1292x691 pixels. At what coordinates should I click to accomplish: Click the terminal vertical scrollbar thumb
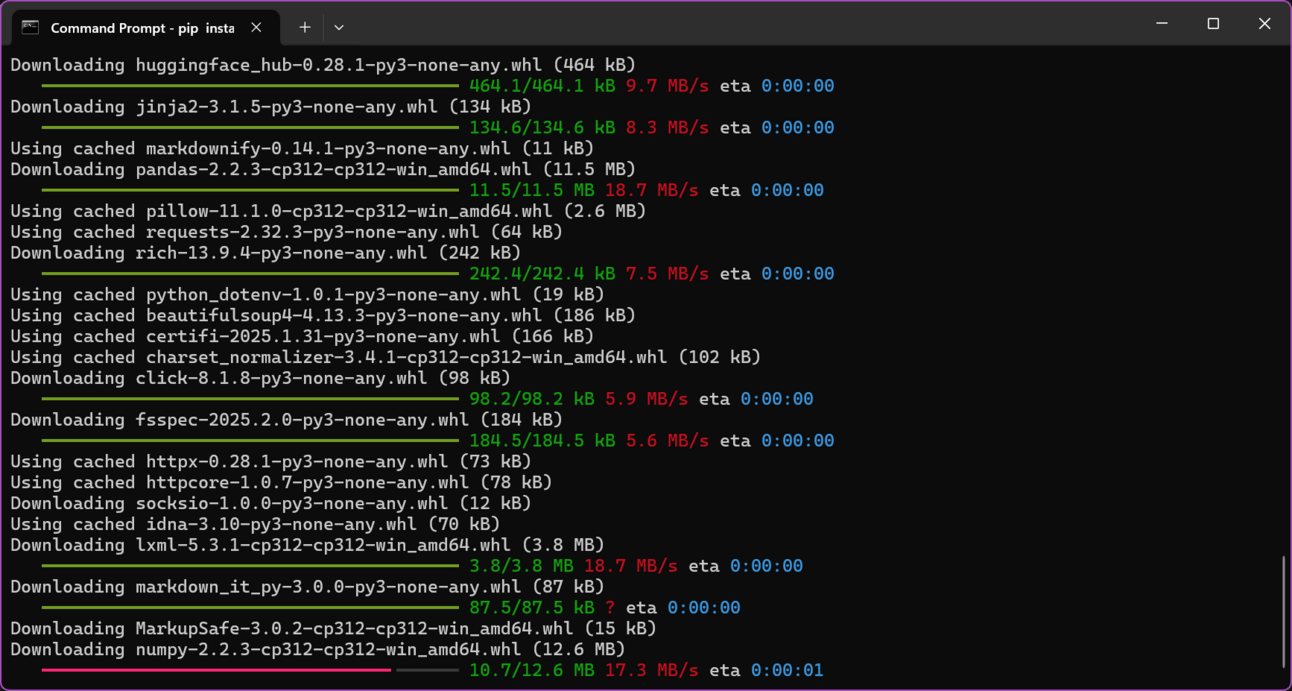pyautogui.click(x=1284, y=611)
